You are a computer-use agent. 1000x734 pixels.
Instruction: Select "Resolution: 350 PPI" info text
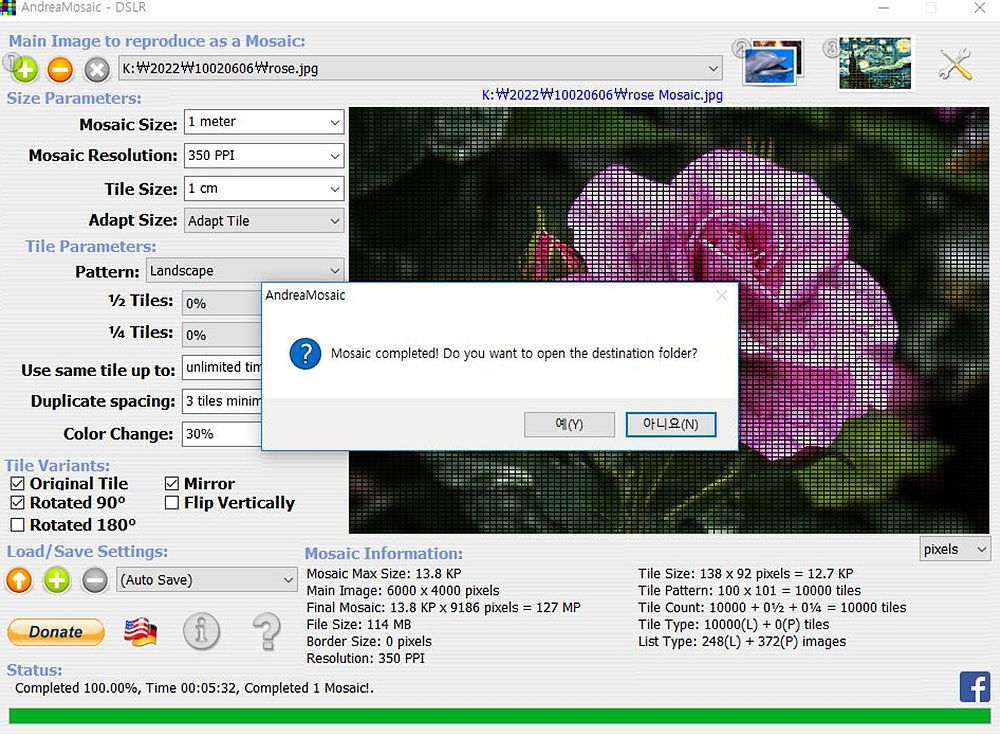tap(365, 659)
